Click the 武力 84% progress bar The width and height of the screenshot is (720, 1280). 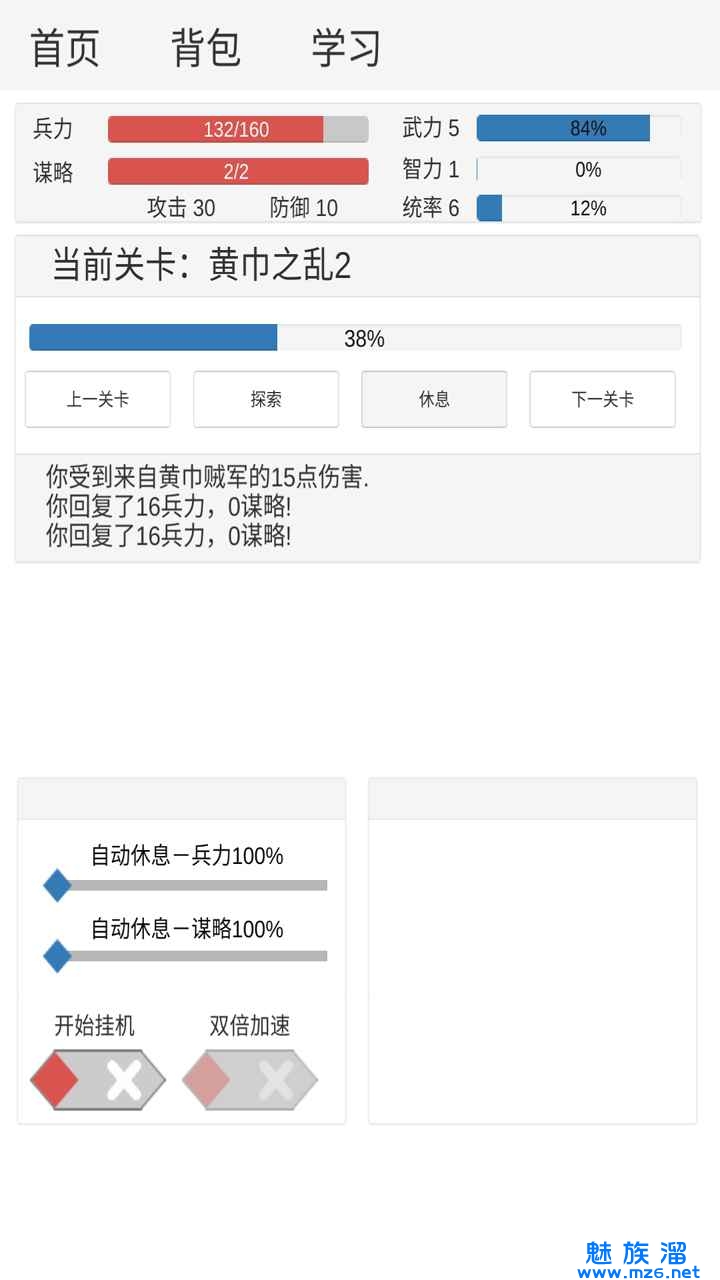click(x=579, y=128)
